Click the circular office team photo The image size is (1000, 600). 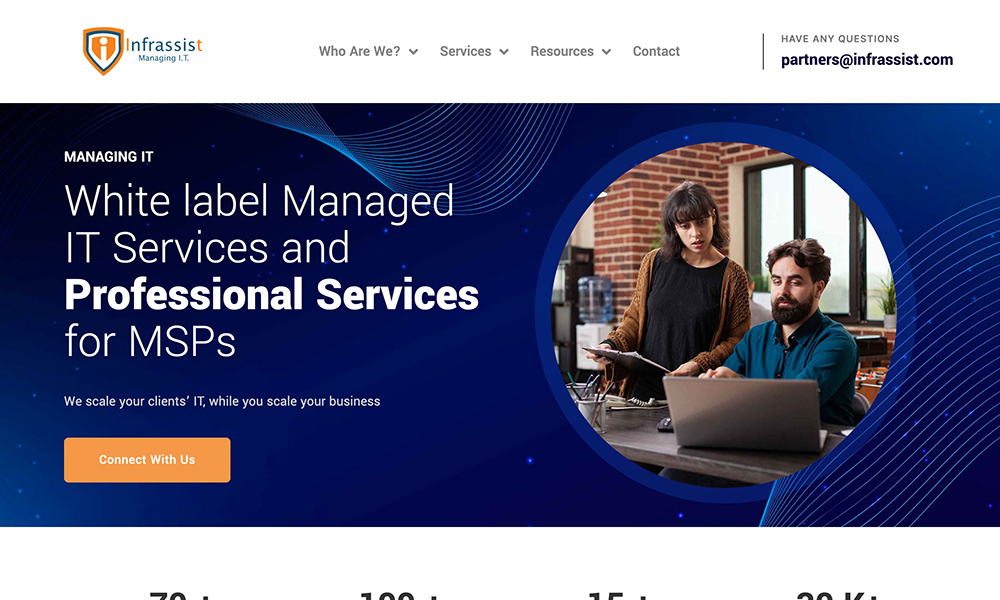click(724, 314)
